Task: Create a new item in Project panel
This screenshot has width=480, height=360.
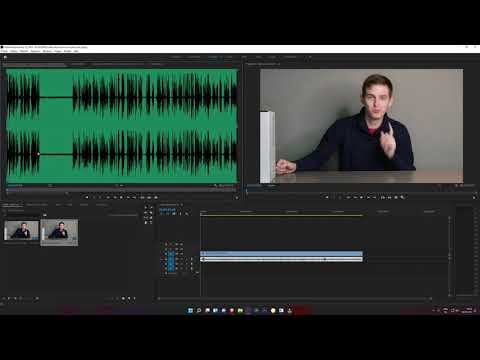Action: click(x=129, y=298)
